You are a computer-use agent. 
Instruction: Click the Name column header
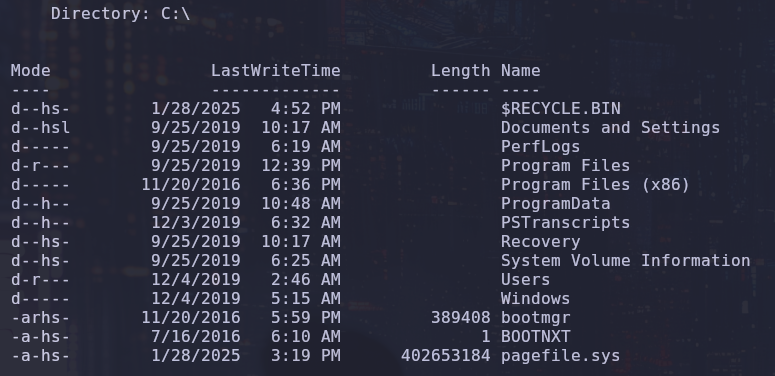[520, 71]
